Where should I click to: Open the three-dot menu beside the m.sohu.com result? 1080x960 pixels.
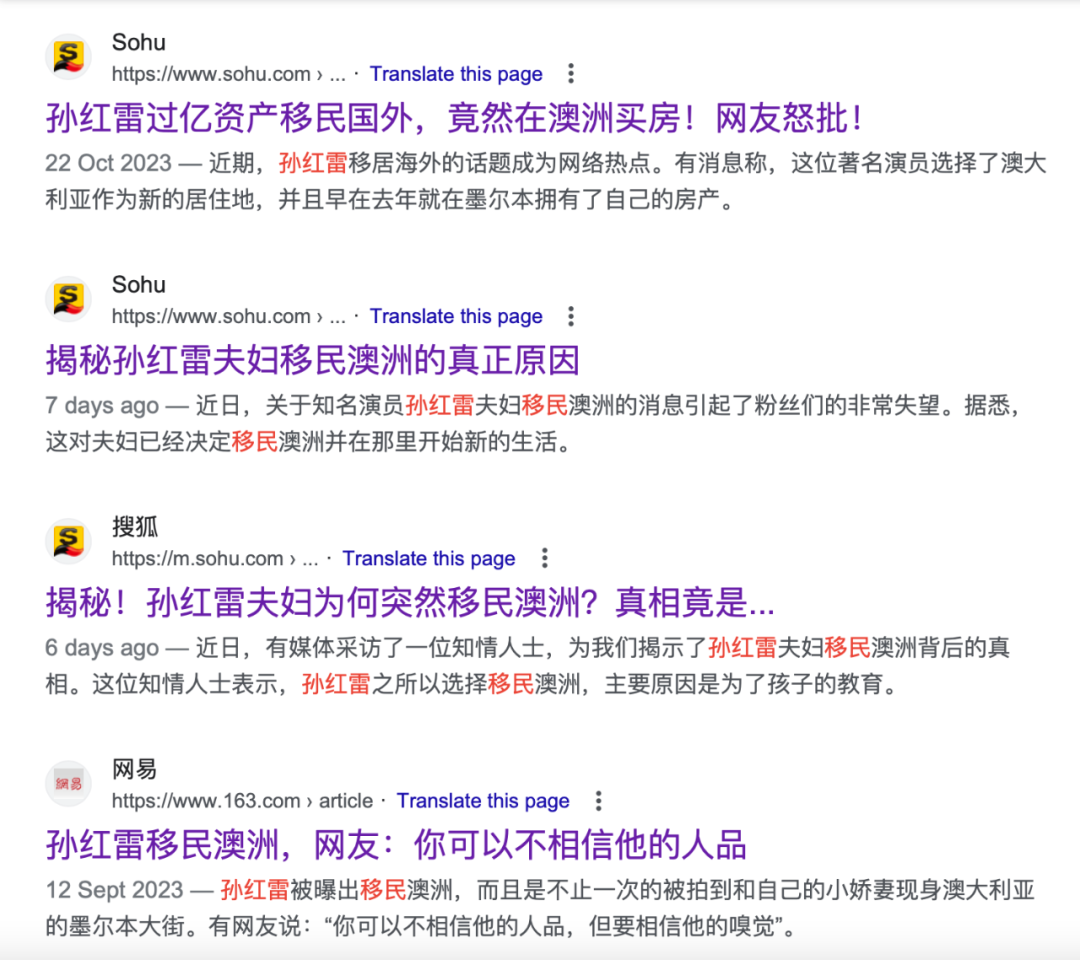click(544, 558)
